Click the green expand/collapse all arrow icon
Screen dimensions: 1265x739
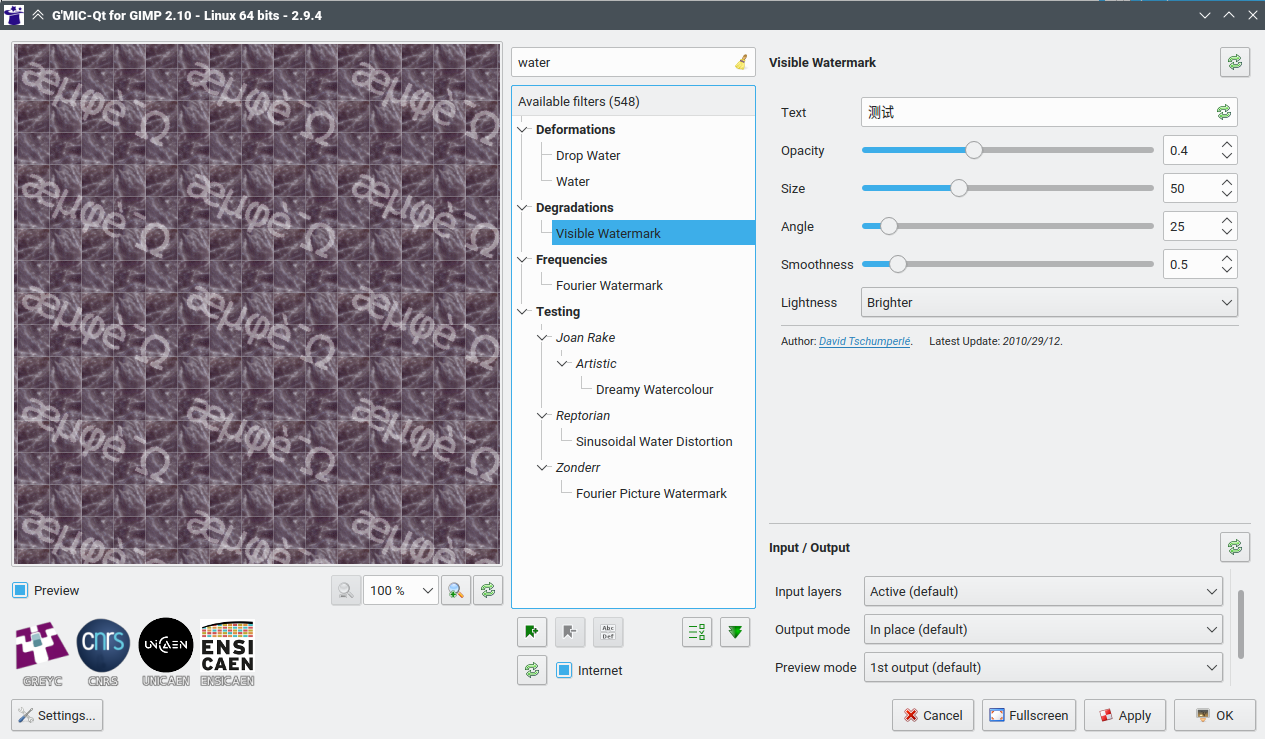(735, 632)
